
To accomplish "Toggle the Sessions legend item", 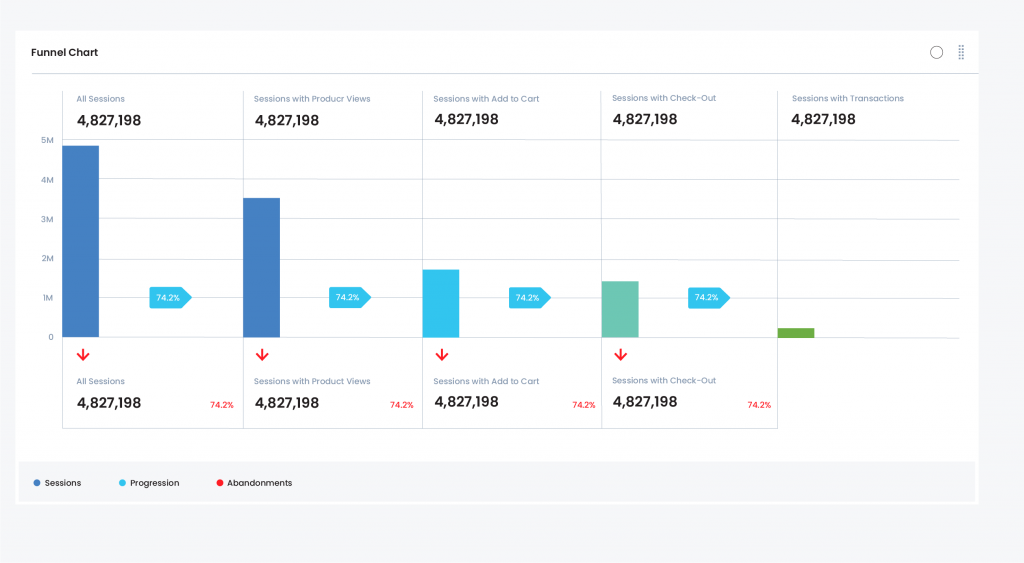I will coord(58,483).
